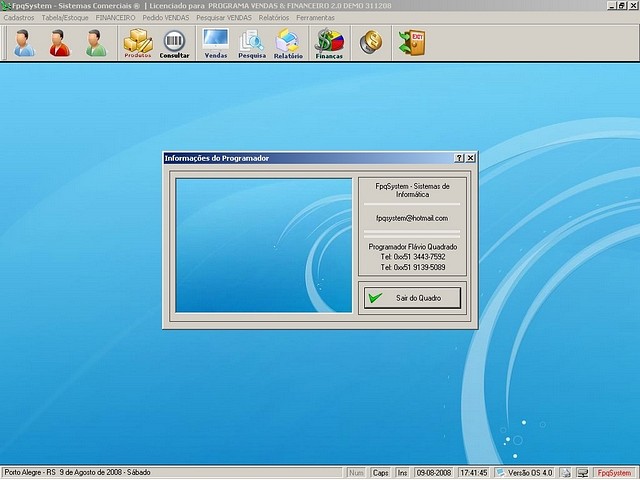Click the Caps indicator in status bar
The height and width of the screenshot is (480, 640).
tap(380, 473)
